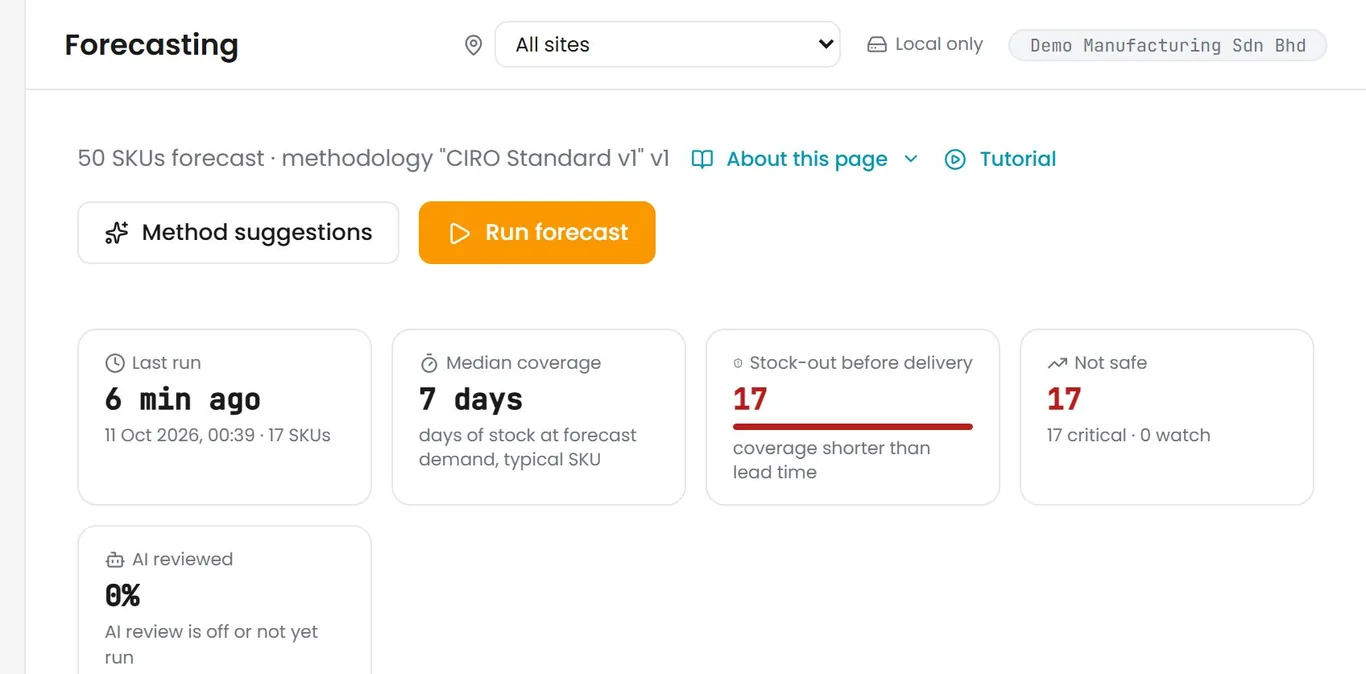1366x674 pixels.
Task: Click the Local only storage icon
Action: coord(877,45)
